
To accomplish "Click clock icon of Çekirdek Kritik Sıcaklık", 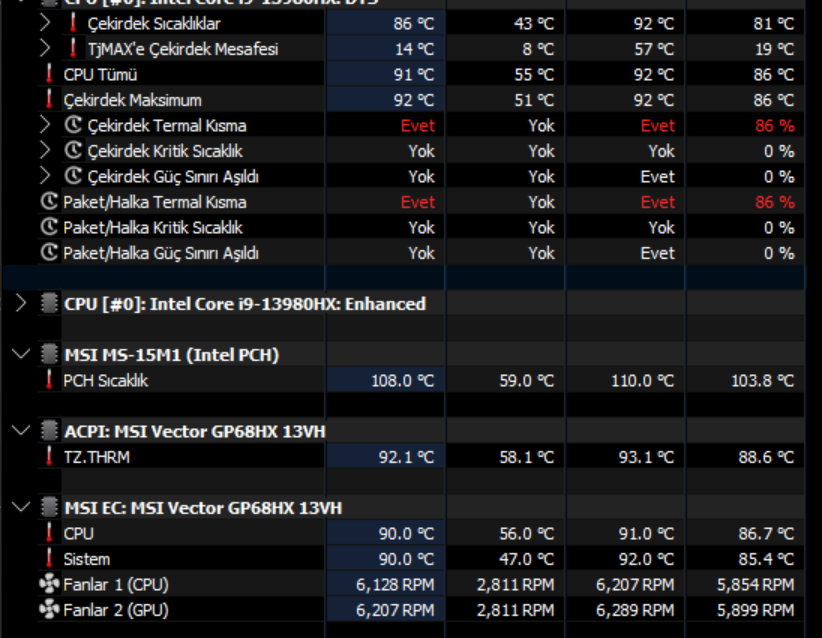I will [73, 150].
